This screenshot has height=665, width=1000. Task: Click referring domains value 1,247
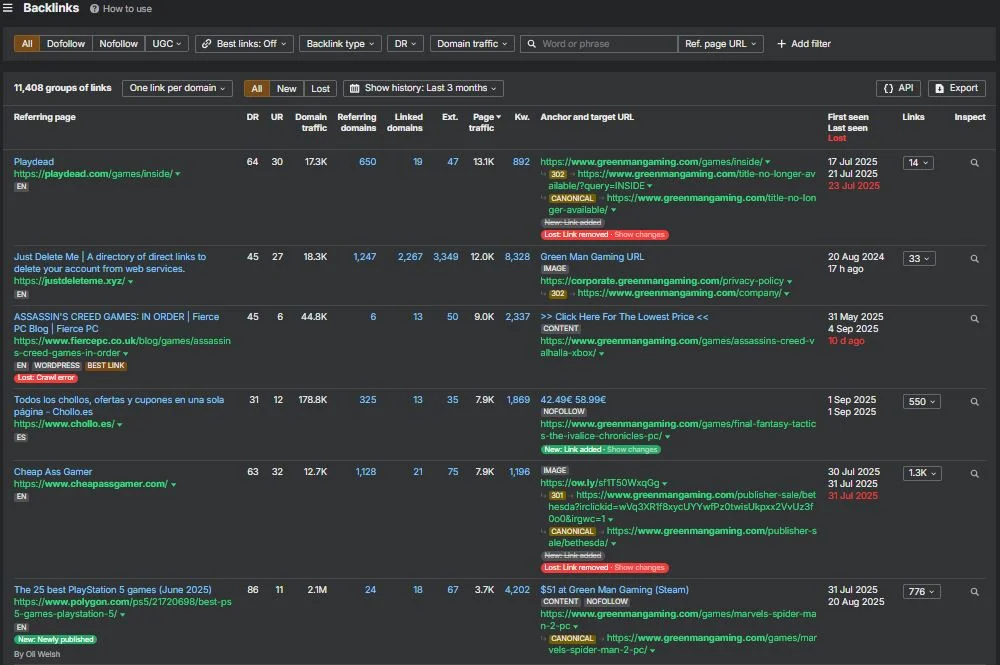pyautogui.click(x=365, y=257)
